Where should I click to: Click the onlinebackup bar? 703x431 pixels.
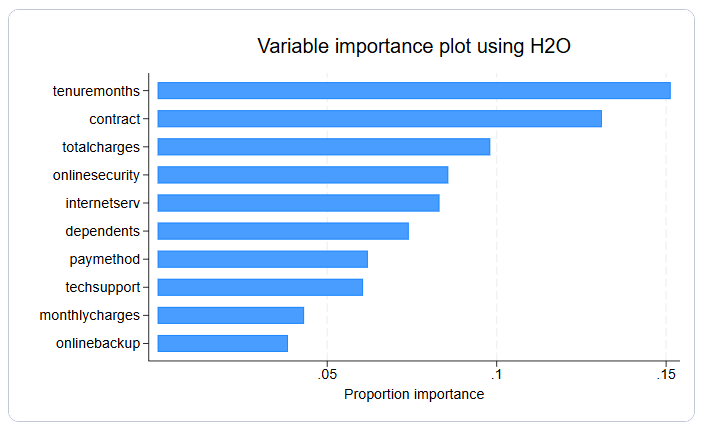(223, 343)
